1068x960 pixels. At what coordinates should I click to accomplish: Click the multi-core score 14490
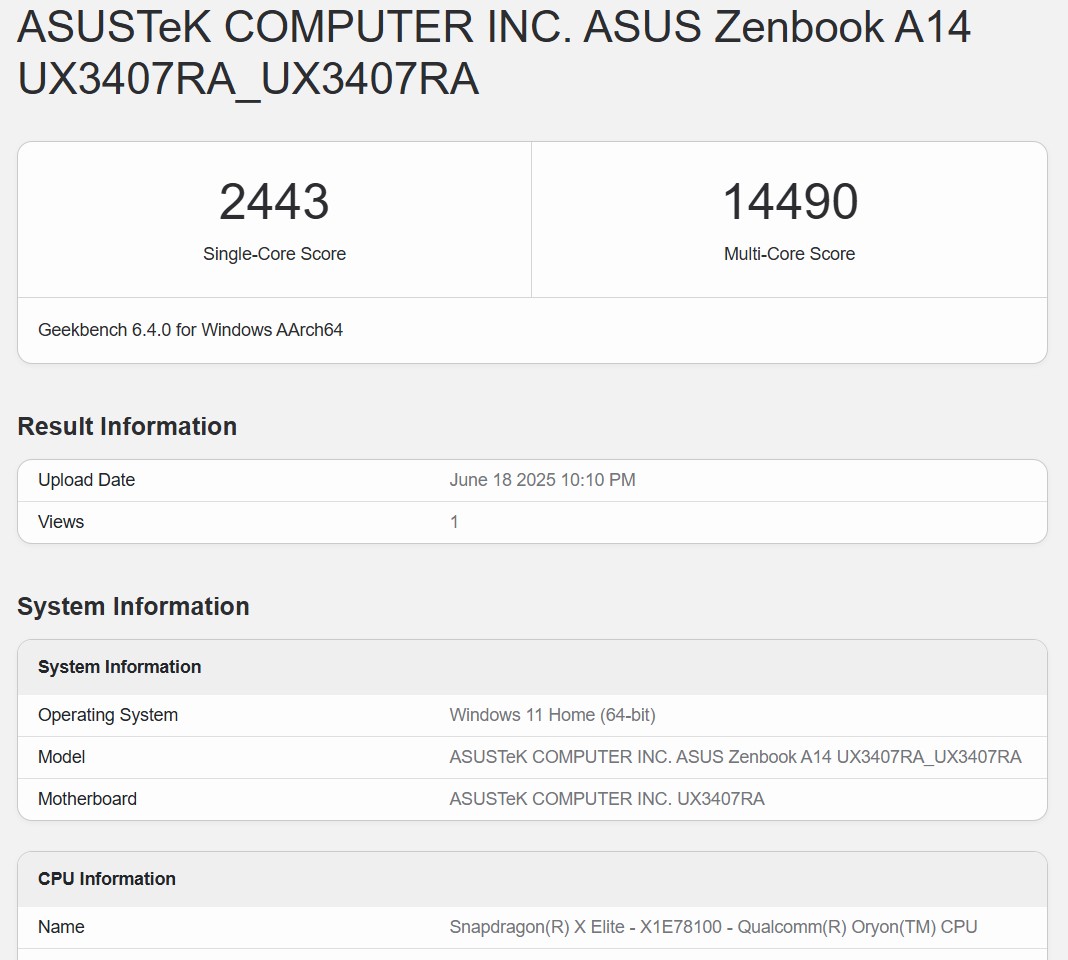pos(789,202)
